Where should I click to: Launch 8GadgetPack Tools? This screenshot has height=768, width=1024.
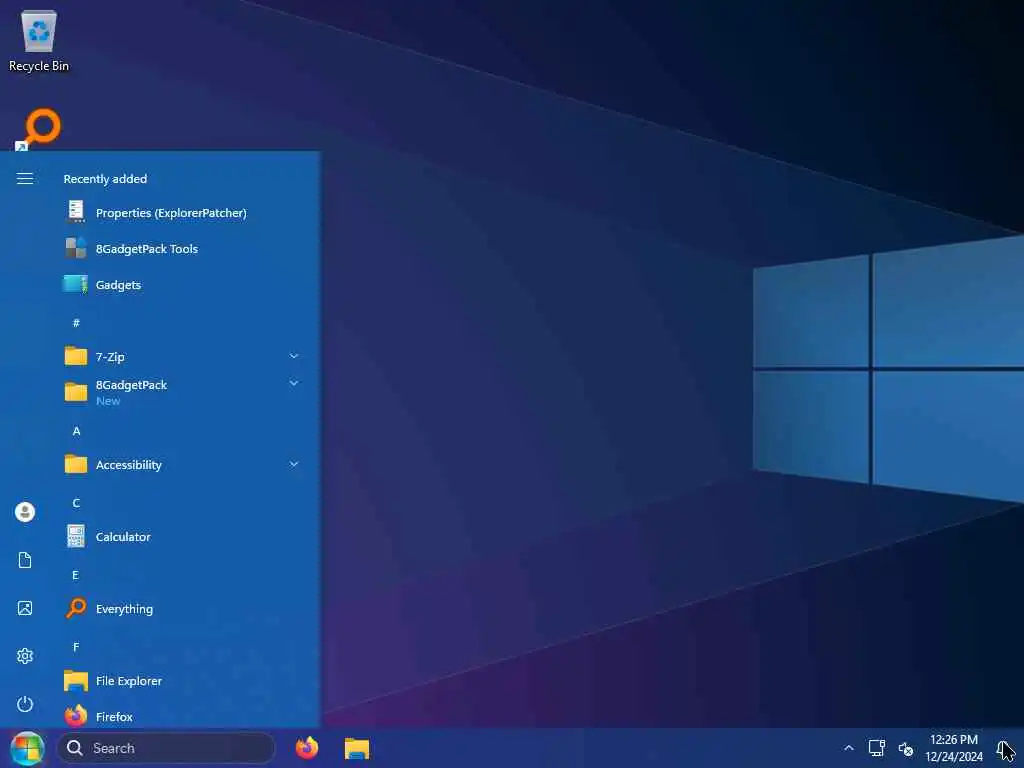(x=182, y=249)
